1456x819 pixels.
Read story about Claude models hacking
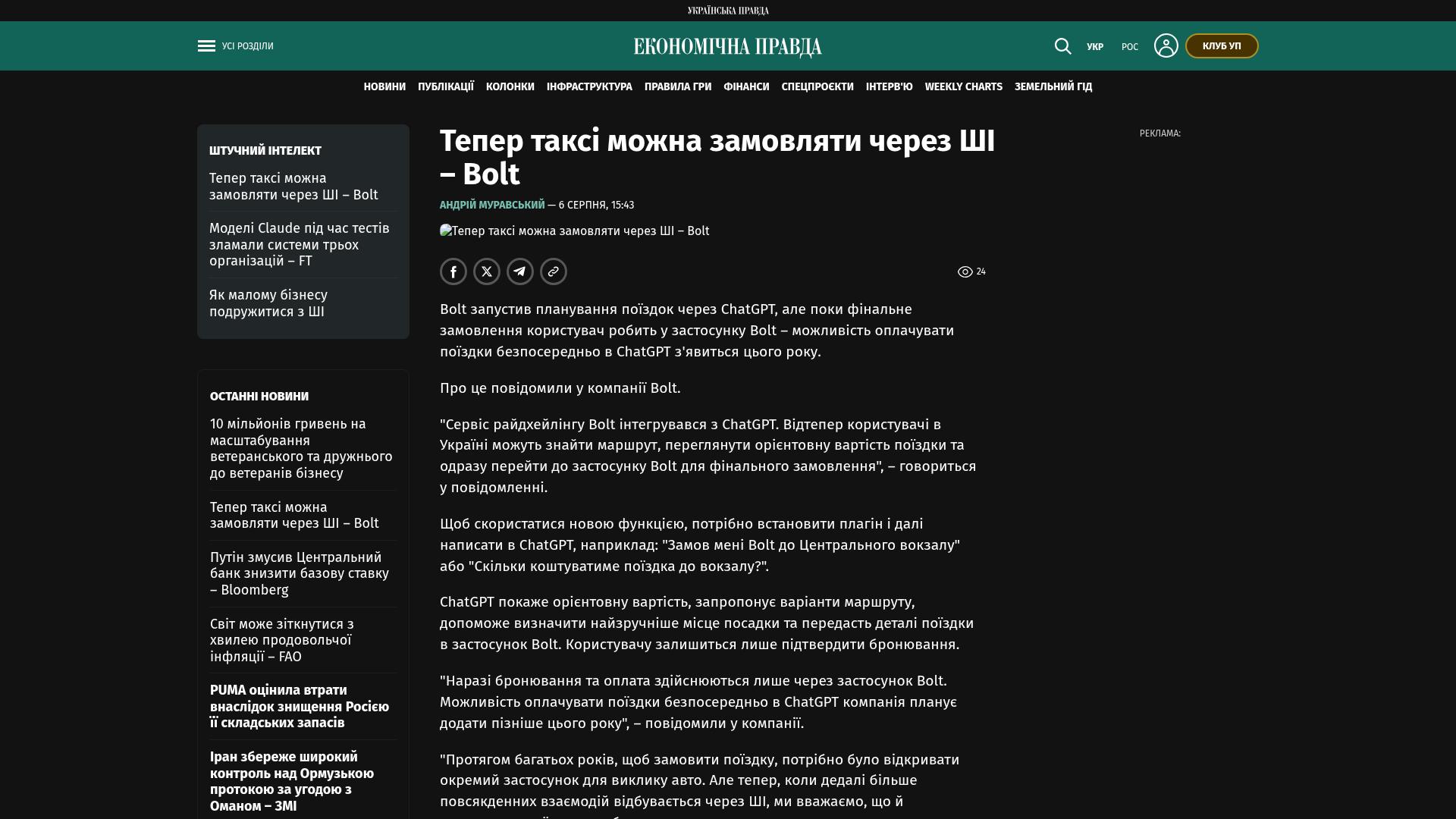[300, 245]
